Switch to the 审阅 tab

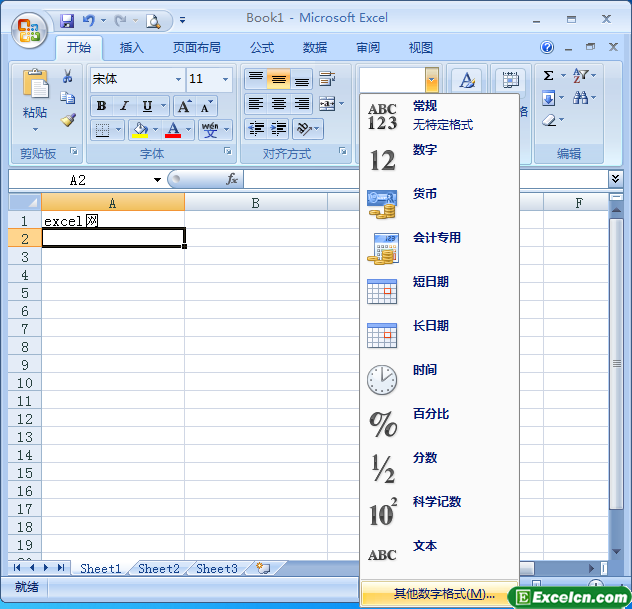pyautogui.click(x=368, y=48)
